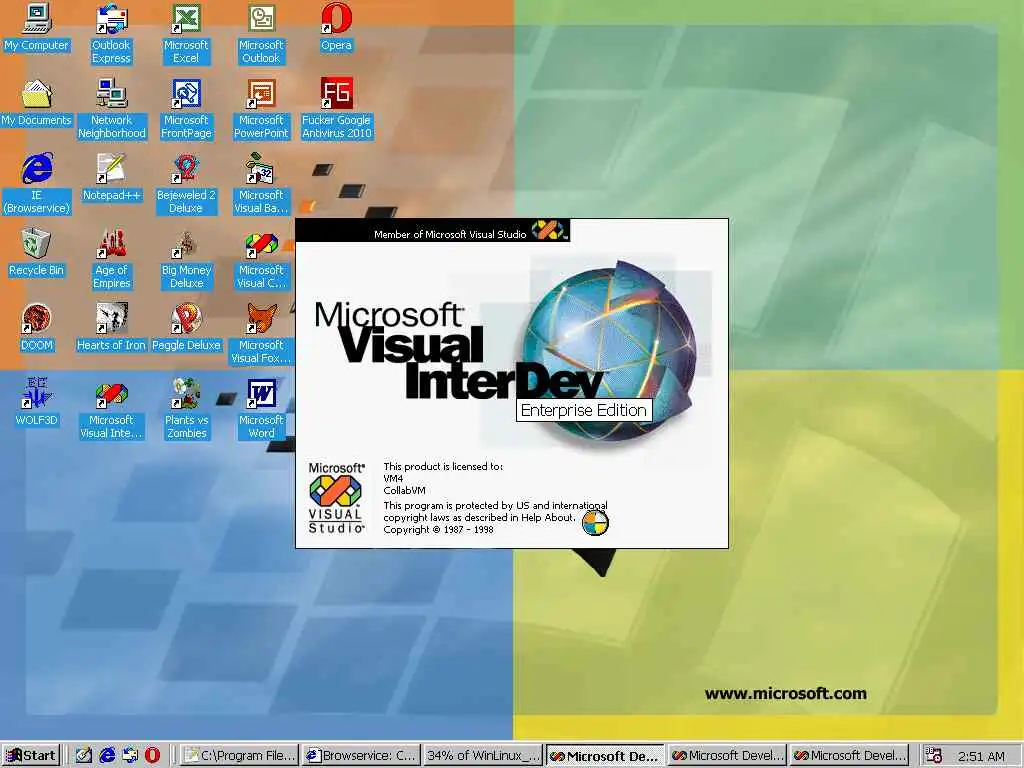Switch to 34% of WinLinux taskbar button

tap(483, 756)
